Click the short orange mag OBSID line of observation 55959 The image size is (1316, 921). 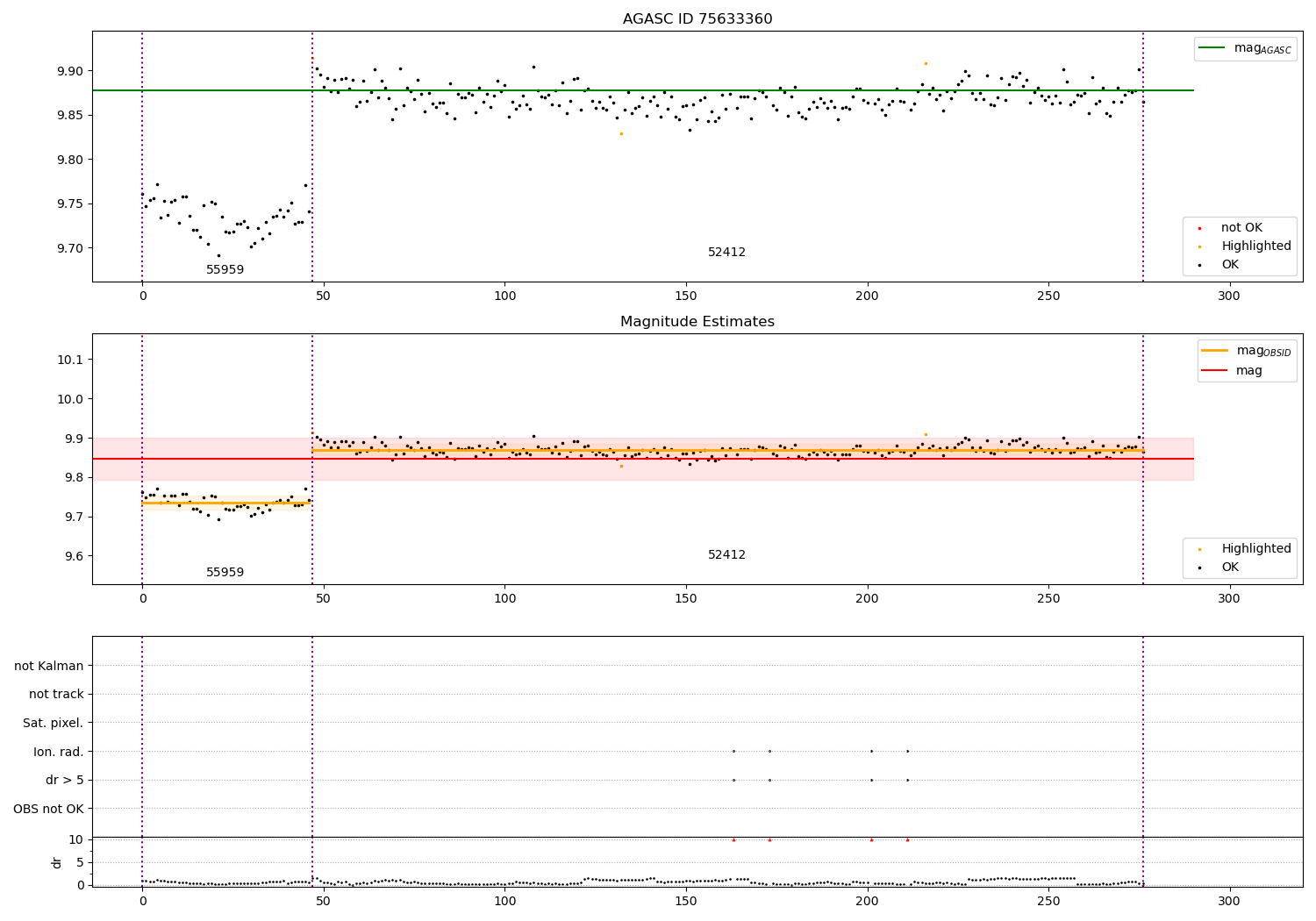(225, 503)
